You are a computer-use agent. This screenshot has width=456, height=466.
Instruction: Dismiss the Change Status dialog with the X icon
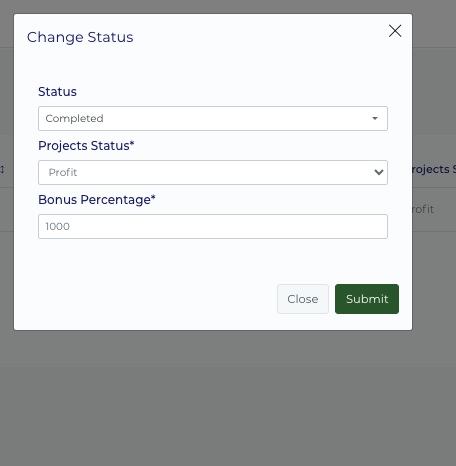point(395,31)
